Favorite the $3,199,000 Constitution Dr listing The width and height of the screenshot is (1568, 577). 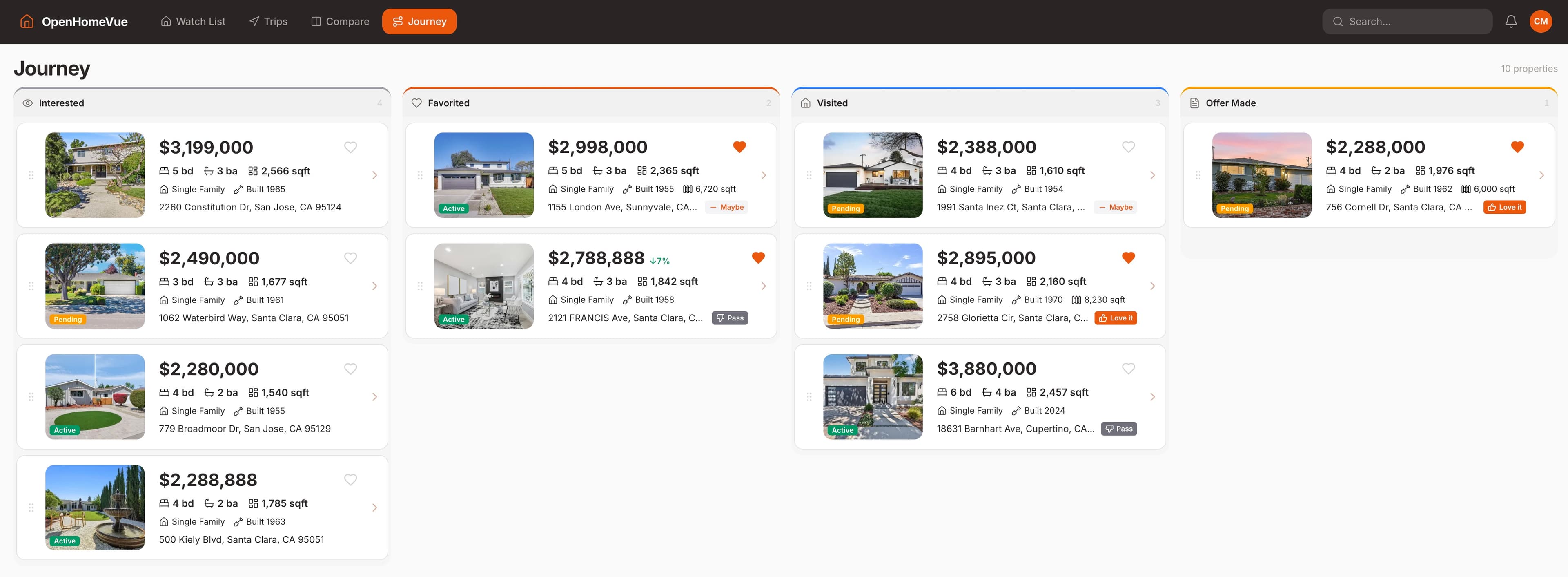point(351,147)
